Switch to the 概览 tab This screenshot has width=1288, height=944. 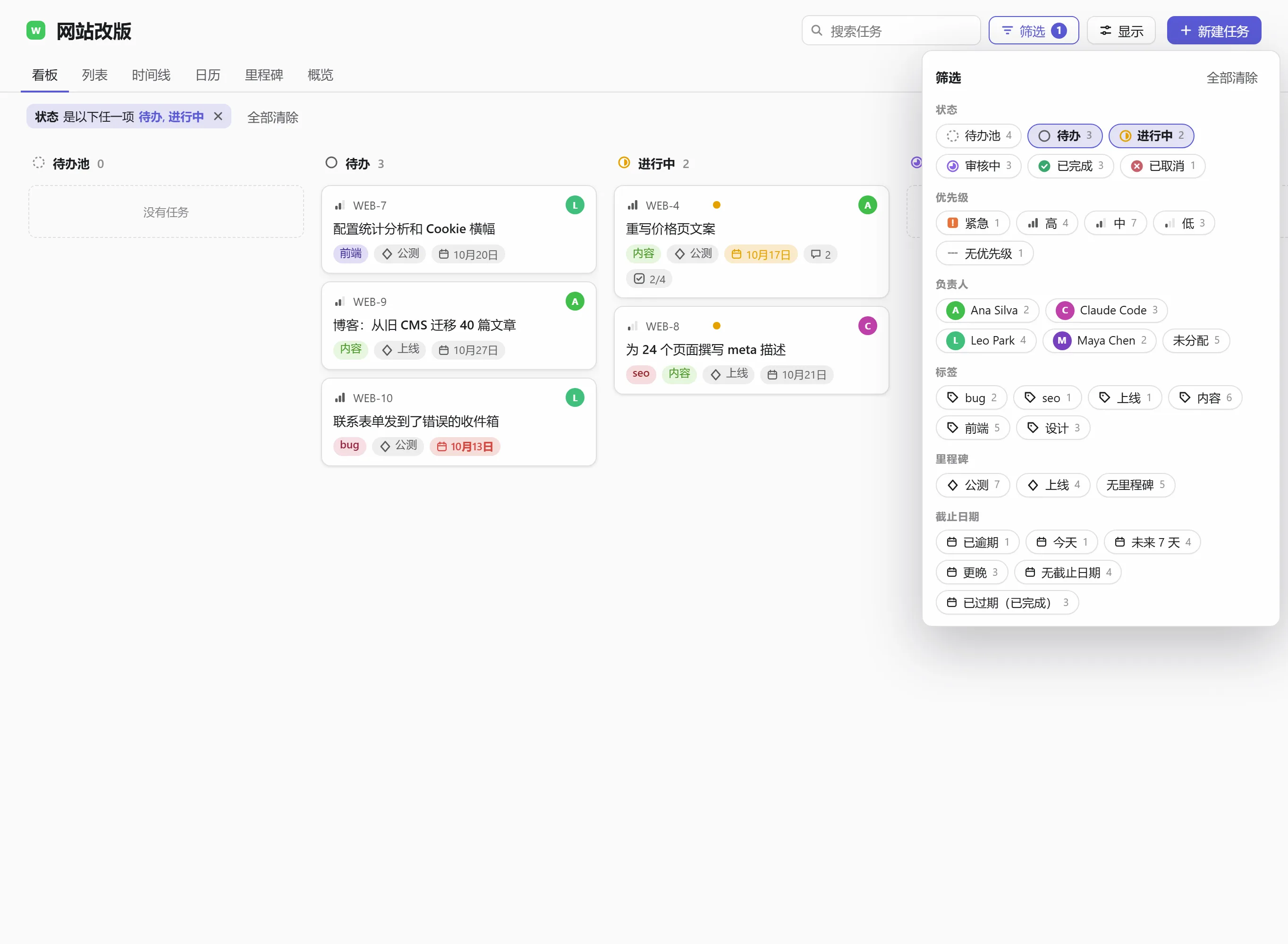320,75
